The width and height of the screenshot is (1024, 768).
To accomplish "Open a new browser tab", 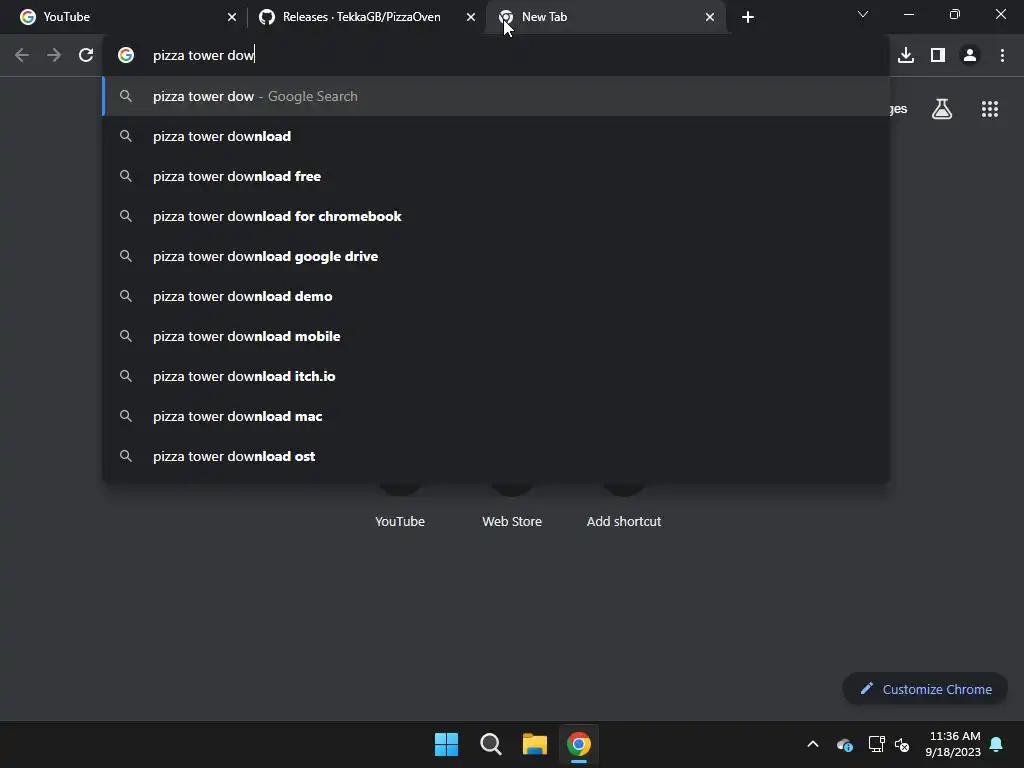I will point(748,17).
